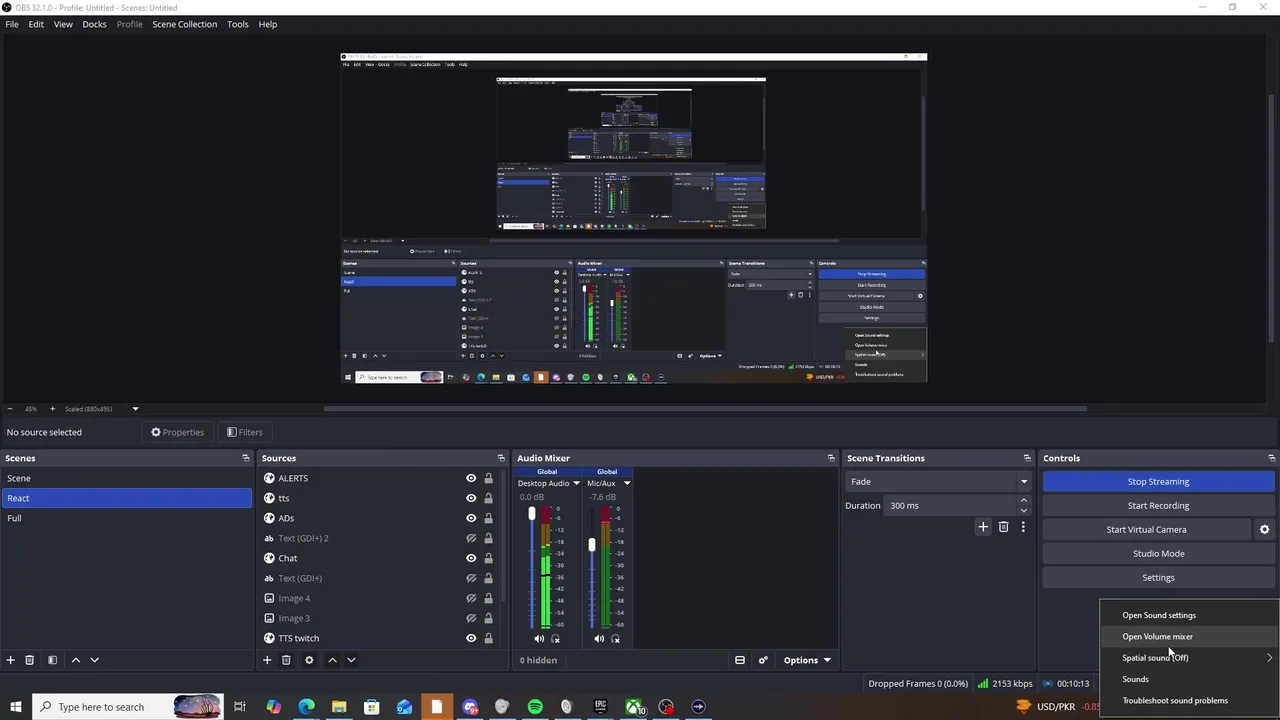Viewport: 1280px width, 720px height.
Task: Click Stop Streaming button
Action: coord(1159,482)
